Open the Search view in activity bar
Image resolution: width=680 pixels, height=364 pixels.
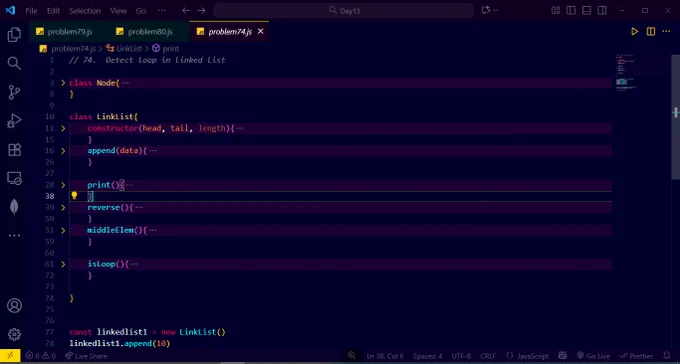(14, 63)
